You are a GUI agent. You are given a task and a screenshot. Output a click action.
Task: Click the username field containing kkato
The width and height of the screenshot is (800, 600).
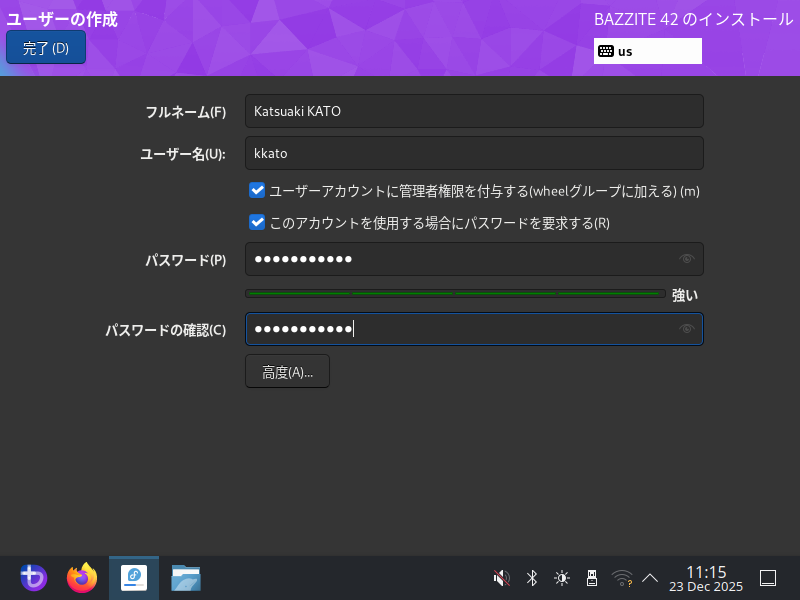pos(474,153)
